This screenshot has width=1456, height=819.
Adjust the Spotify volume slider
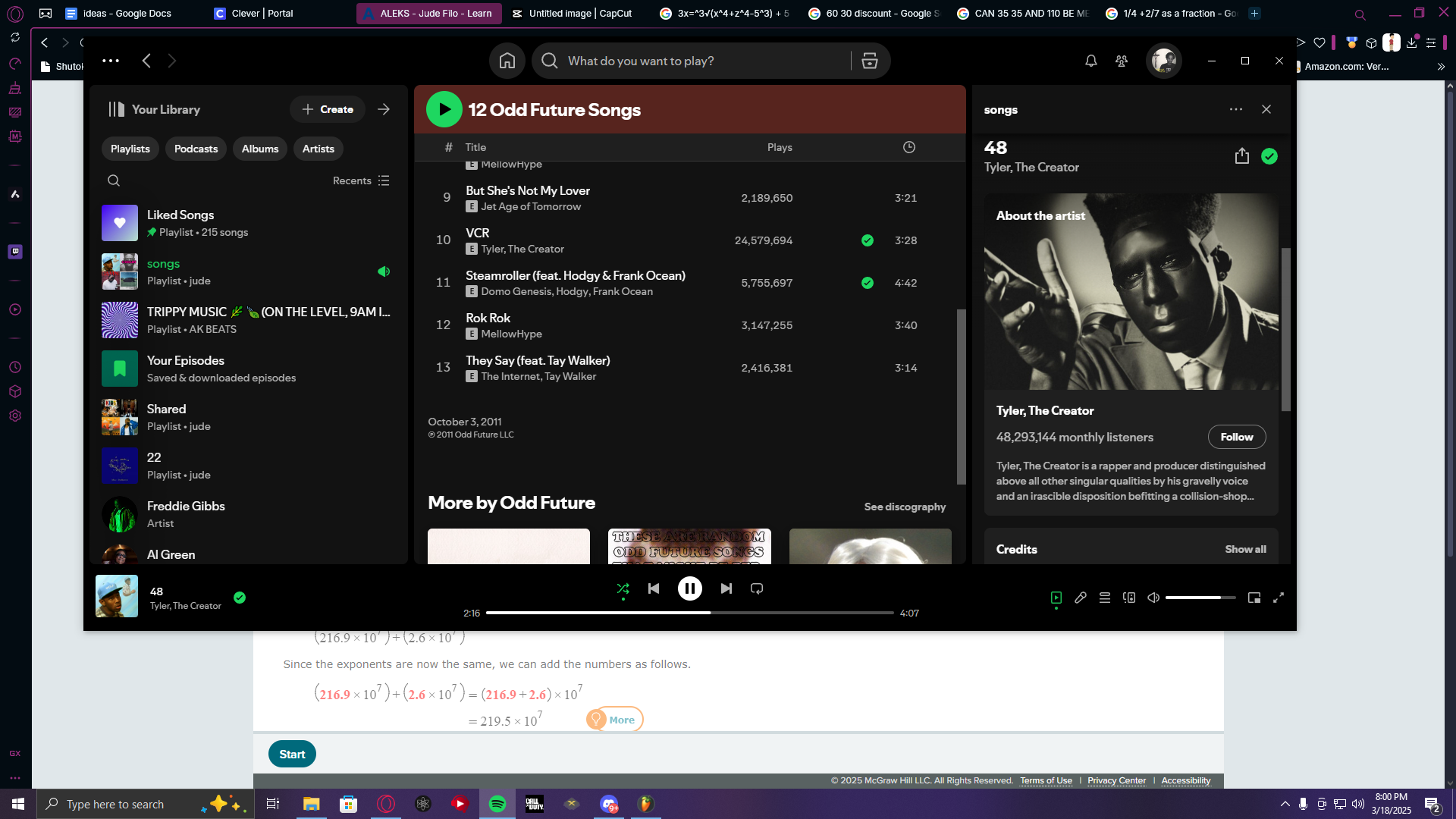click(1200, 598)
